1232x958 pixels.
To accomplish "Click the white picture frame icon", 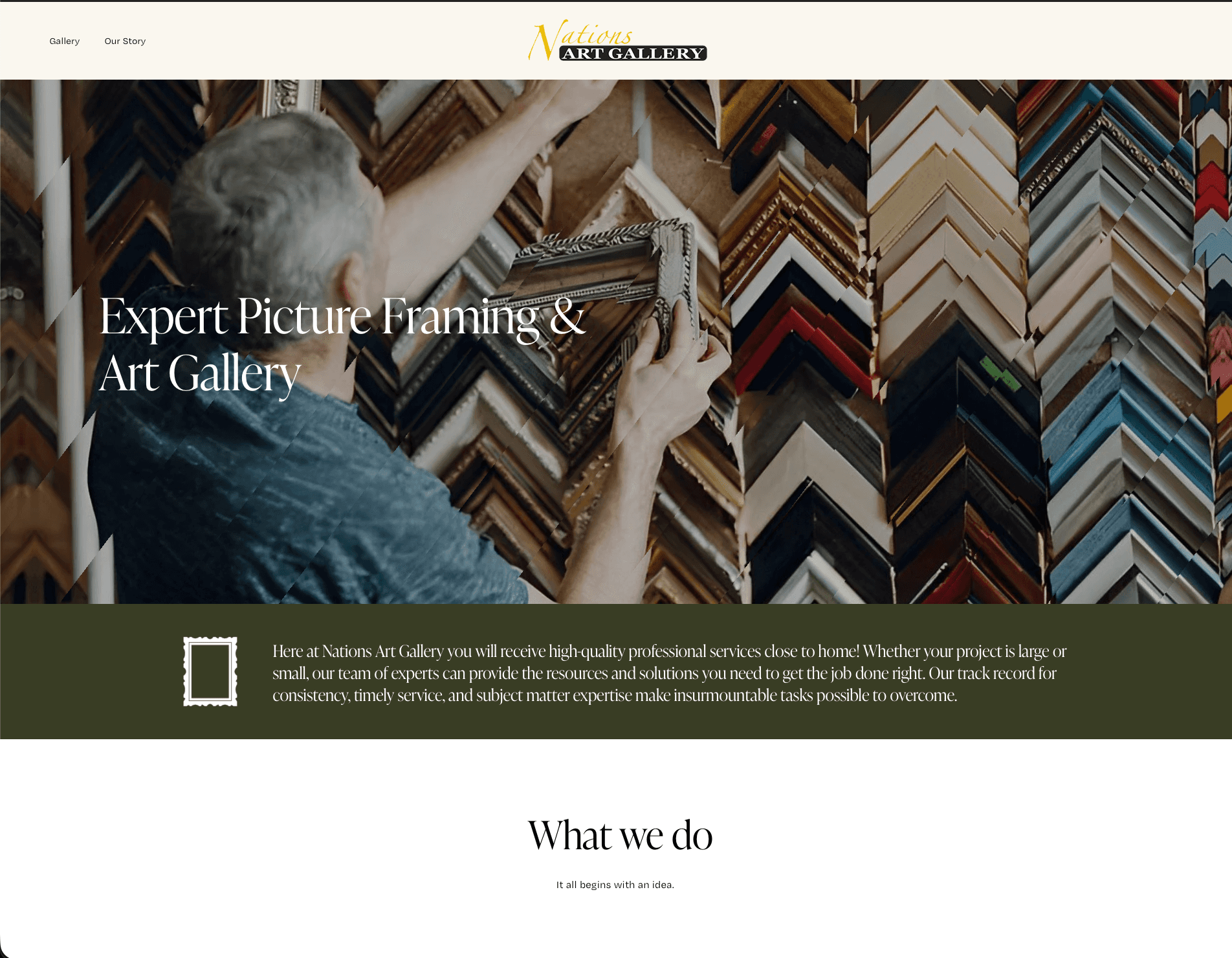I will (x=210, y=671).
